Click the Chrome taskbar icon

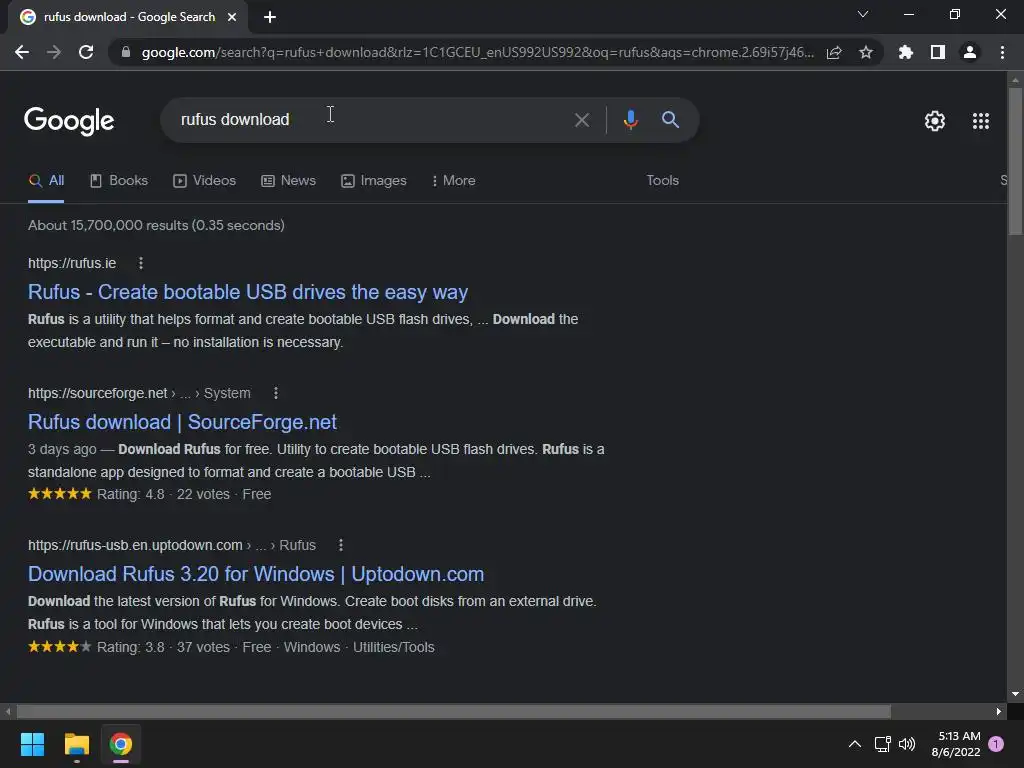pyautogui.click(x=121, y=744)
